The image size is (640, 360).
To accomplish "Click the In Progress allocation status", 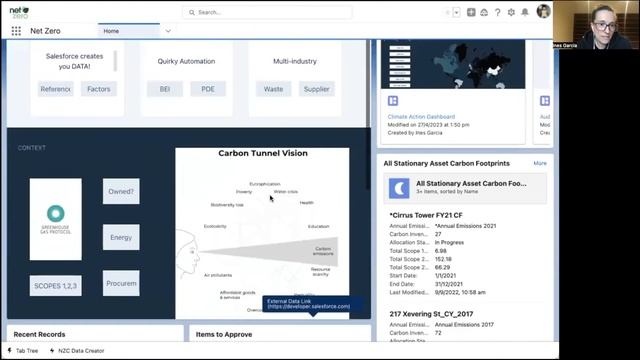I will click(x=449, y=242).
